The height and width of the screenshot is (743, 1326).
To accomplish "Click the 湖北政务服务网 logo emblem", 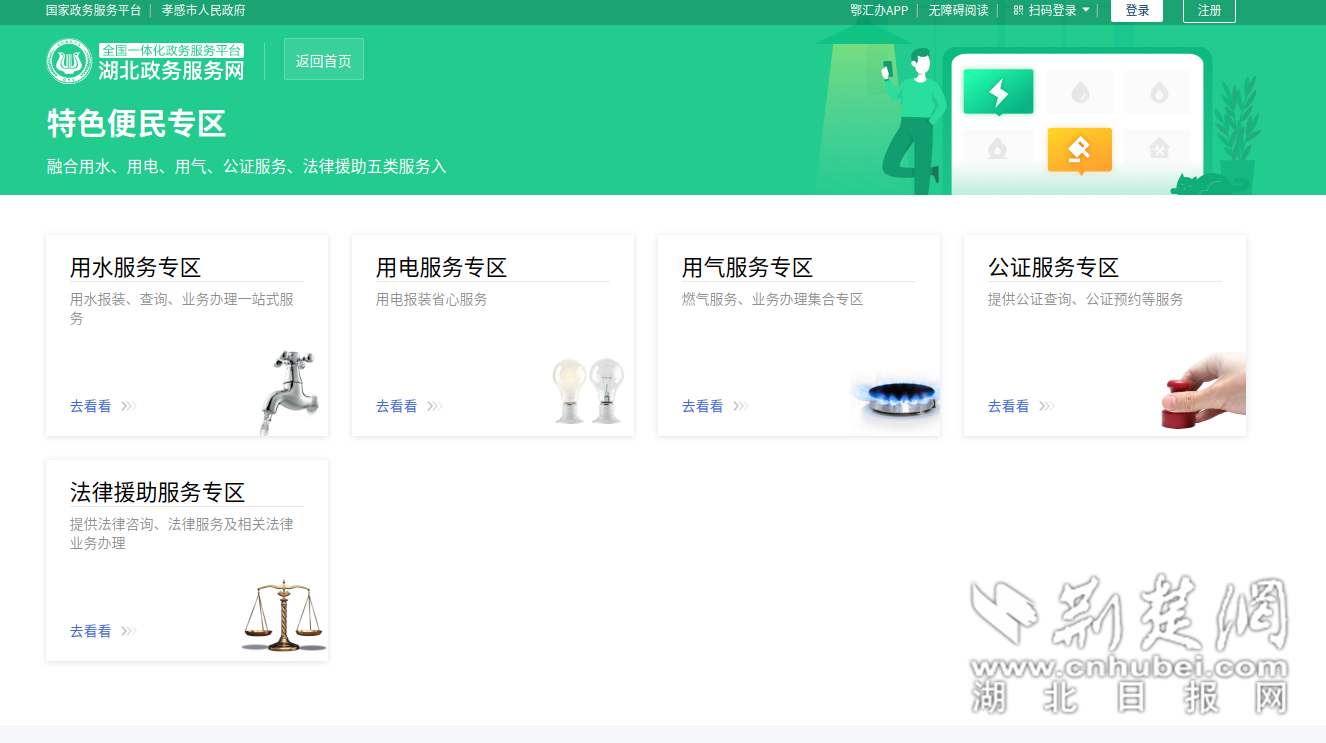I will [69, 59].
